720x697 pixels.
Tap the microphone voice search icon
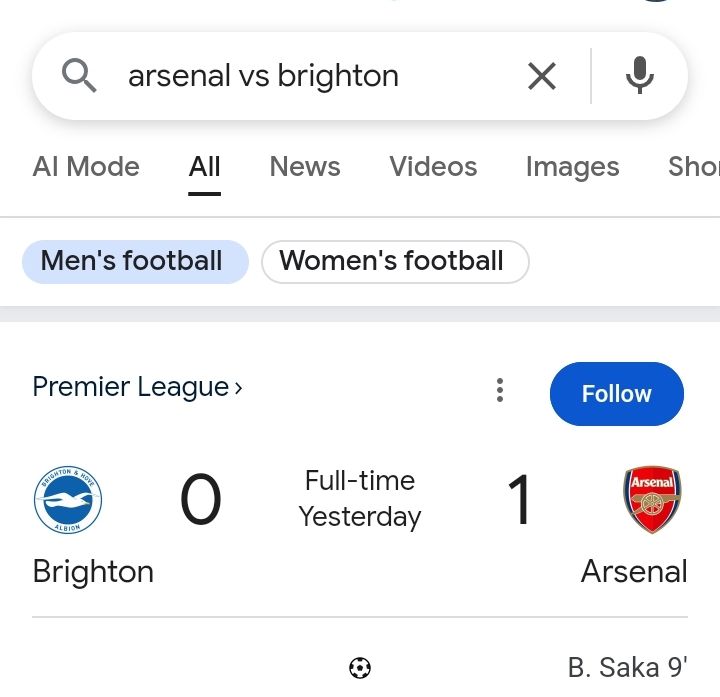(640, 76)
